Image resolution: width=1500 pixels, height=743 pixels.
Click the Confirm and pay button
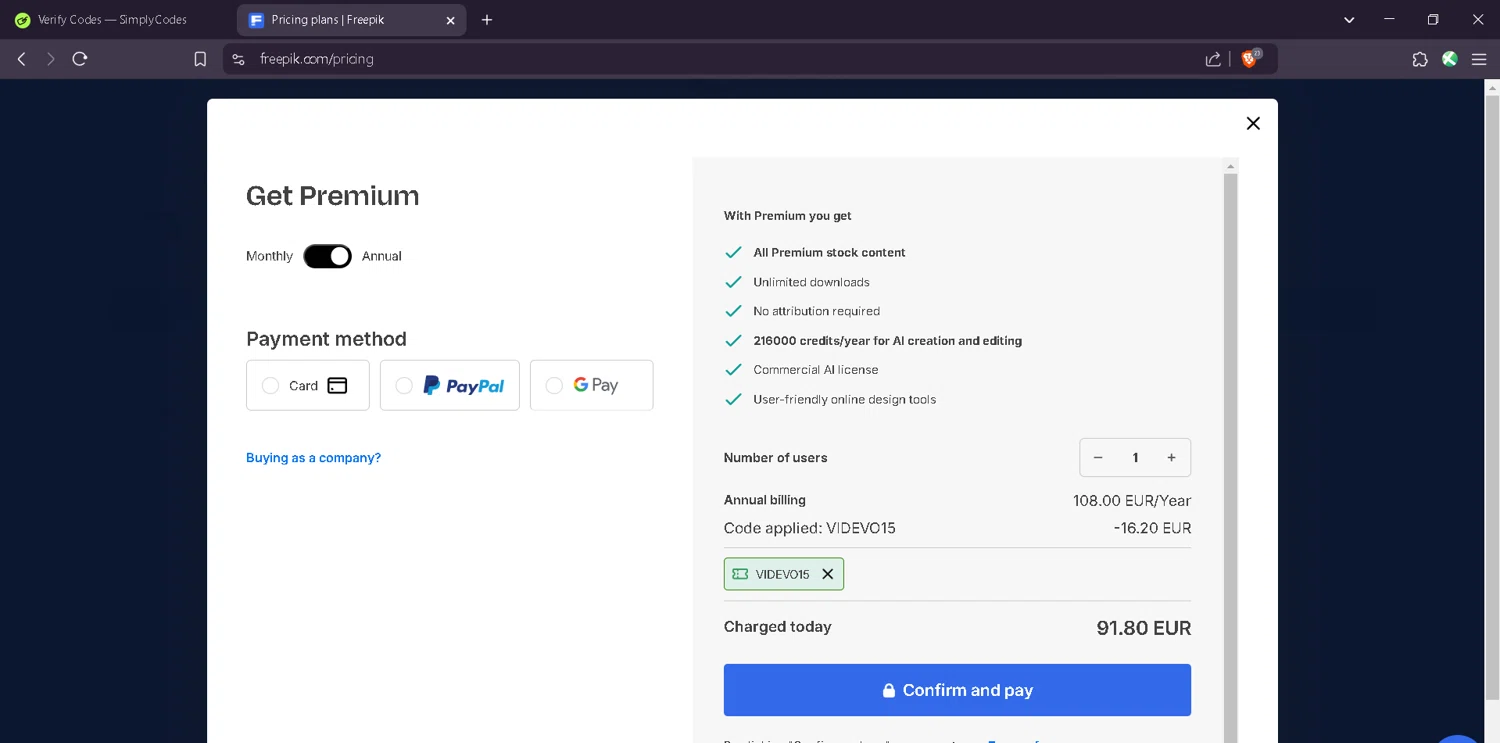click(x=957, y=690)
